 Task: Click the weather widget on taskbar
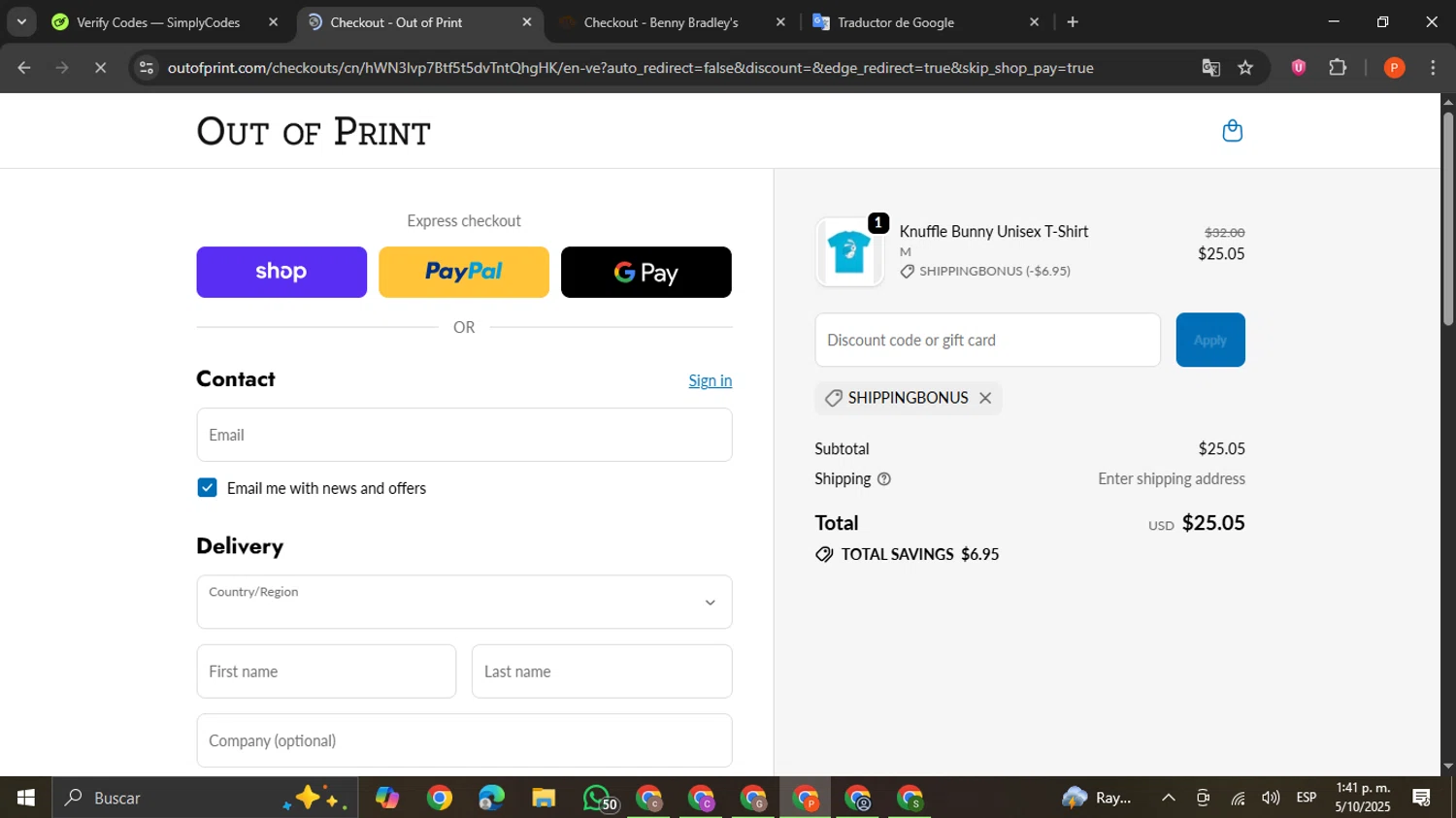pyautogui.click(x=1098, y=798)
